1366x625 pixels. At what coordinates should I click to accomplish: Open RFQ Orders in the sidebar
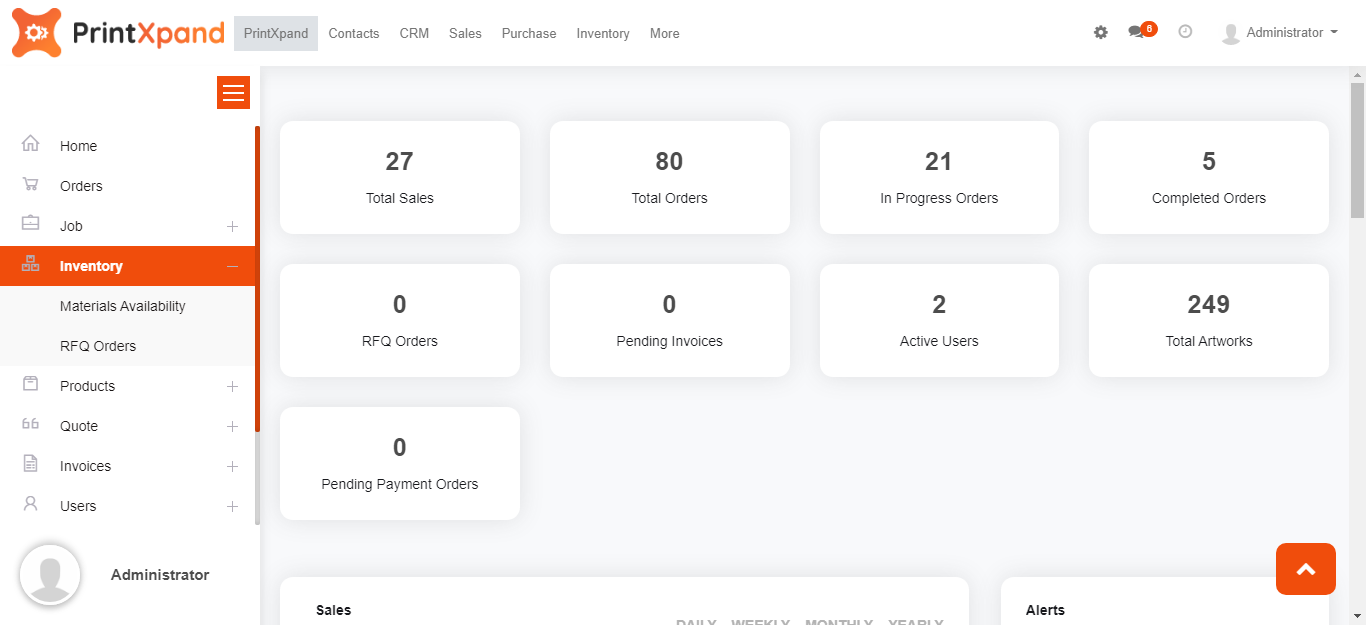[x=98, y=346]
